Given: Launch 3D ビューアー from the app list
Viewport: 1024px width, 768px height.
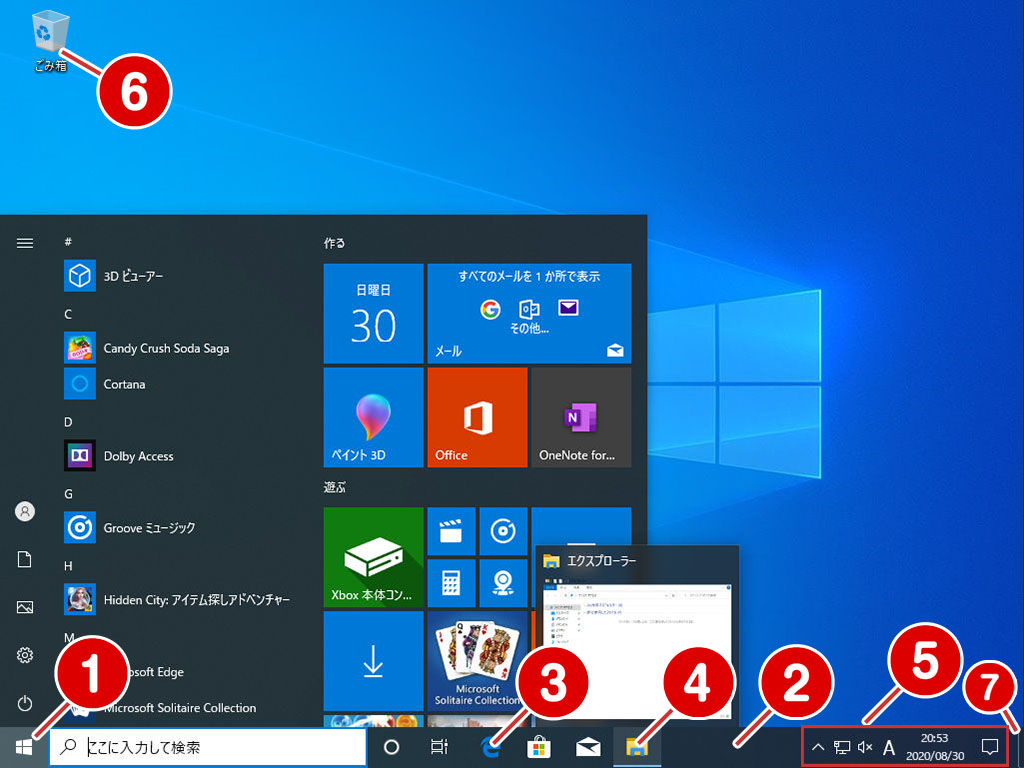Looking at the screenshot, I should (180, 276).
